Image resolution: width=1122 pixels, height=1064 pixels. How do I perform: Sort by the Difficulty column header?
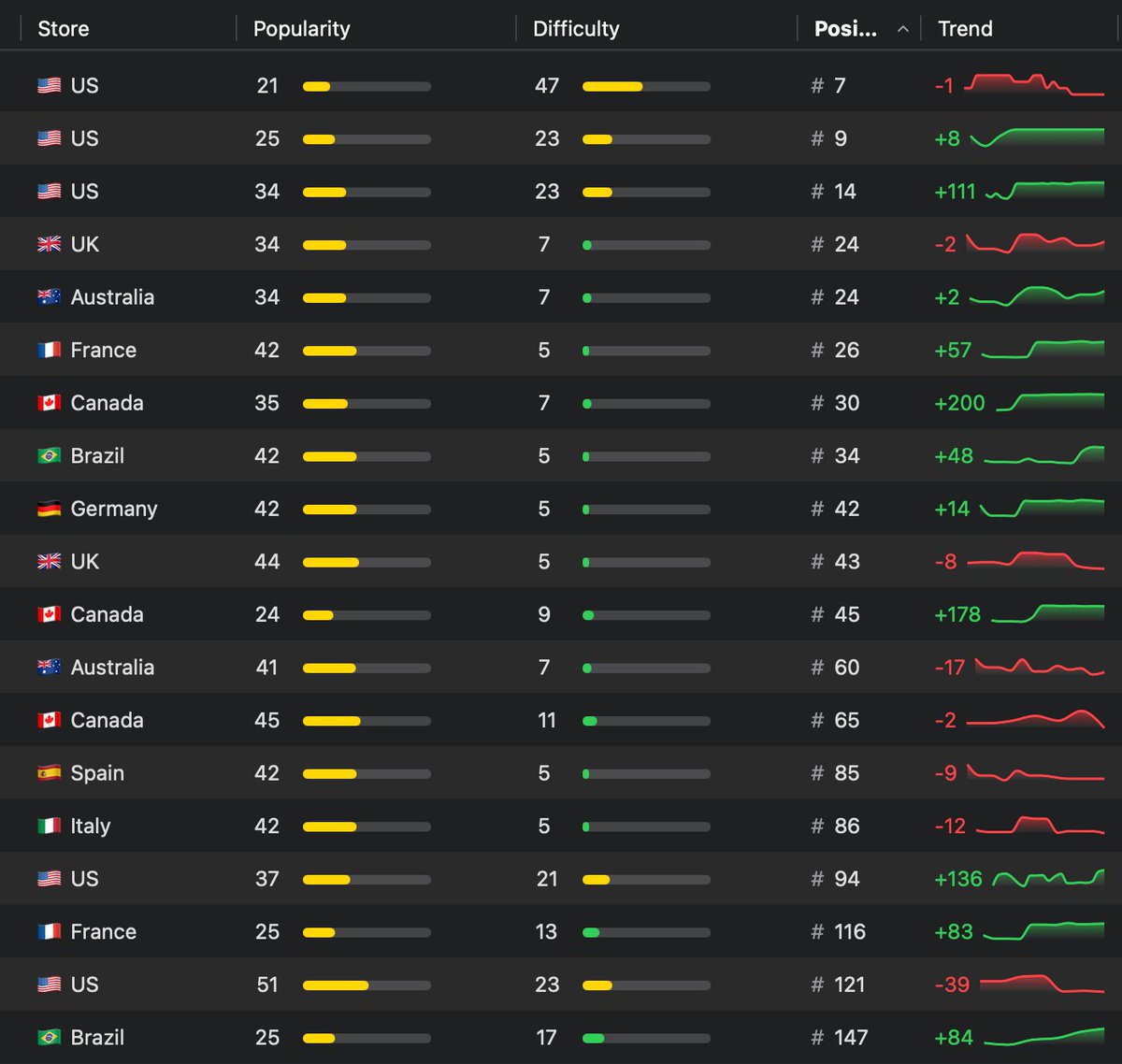click(x=576, y=29)
